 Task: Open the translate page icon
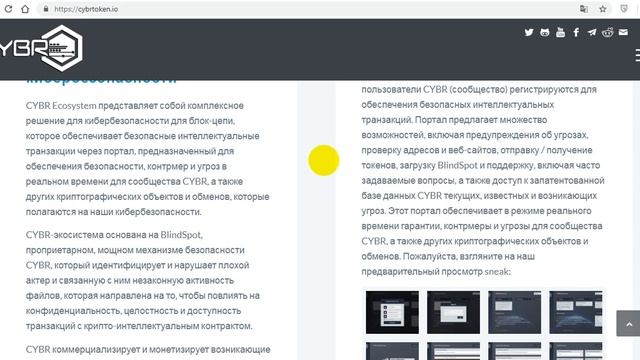click(584, 9)
